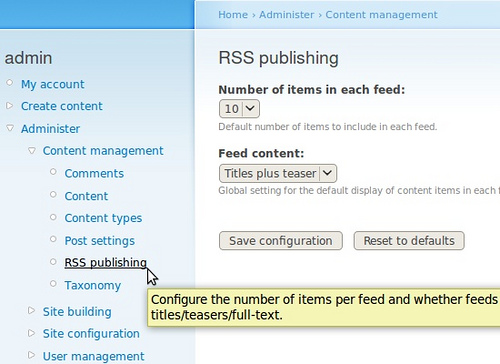500x364 pixels.
Task: Open Site configuration in sidebar
Action: (91, 334)
